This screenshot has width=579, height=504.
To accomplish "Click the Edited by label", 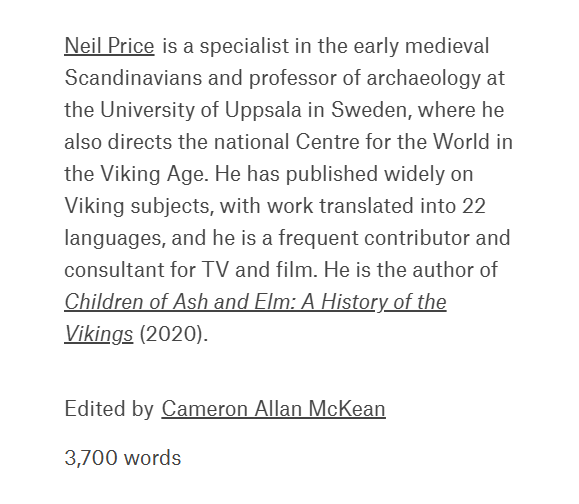I will [109, 409].
